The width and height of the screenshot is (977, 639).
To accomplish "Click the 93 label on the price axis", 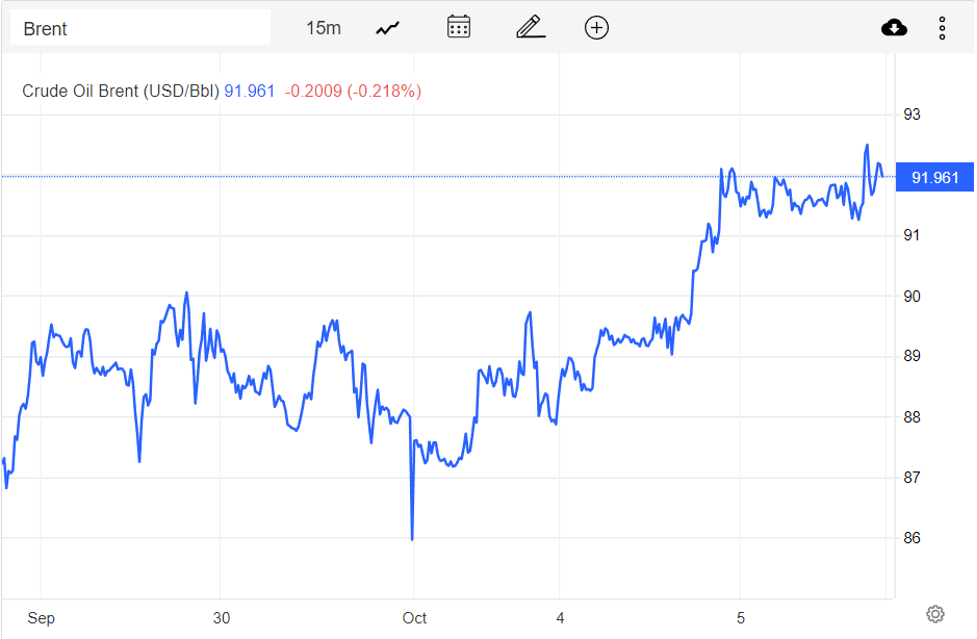I will point(913,114).
